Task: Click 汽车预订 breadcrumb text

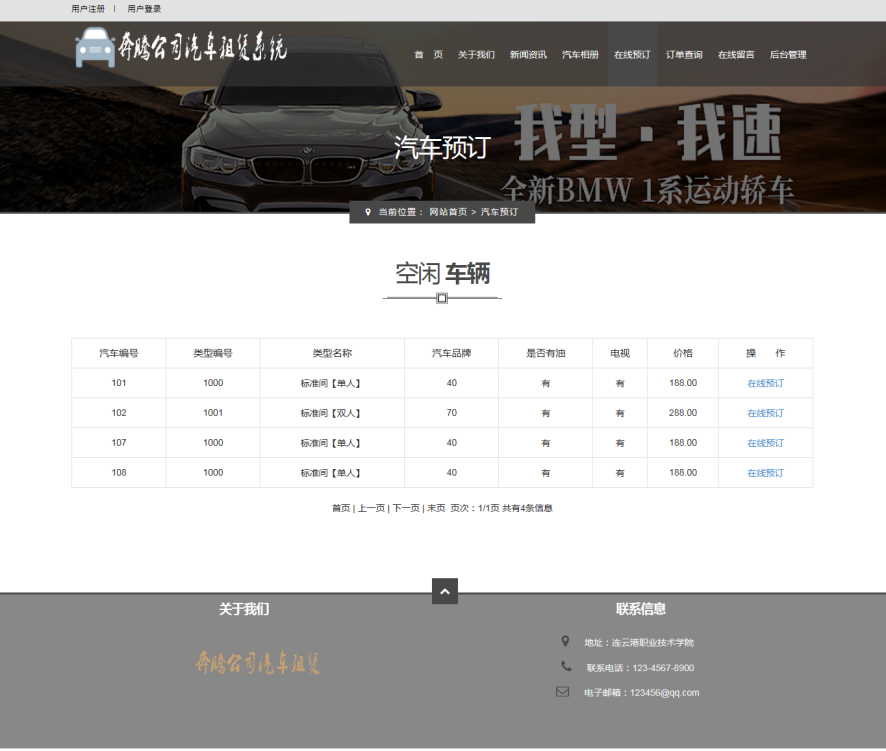Action: [x=500, y=212]
